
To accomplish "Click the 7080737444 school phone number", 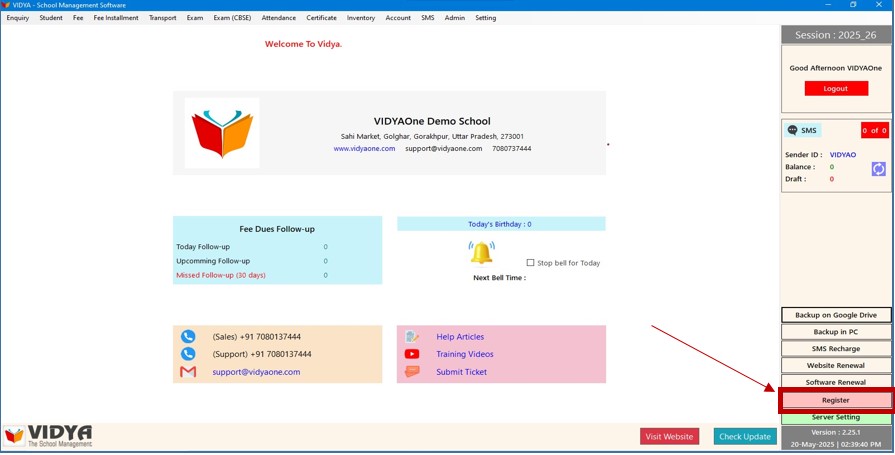I will pos(511,148).
